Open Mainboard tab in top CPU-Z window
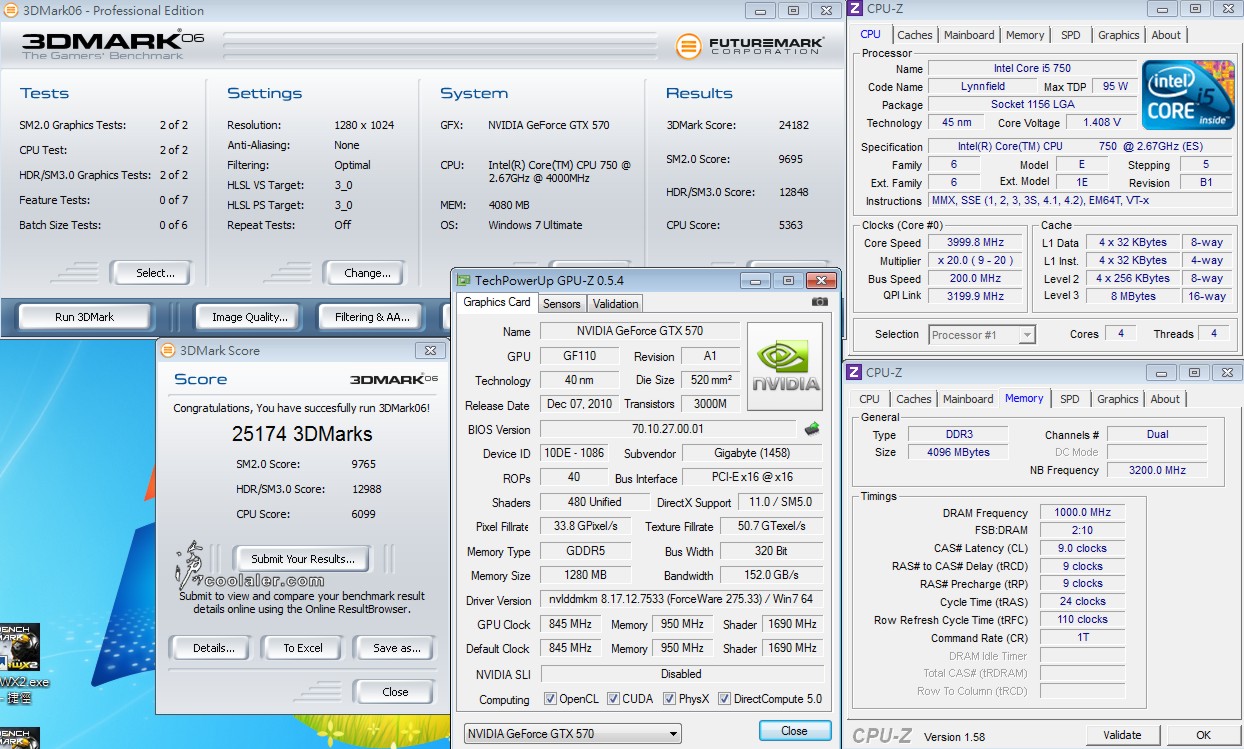This screenshot has width=1244, height=749. point(970,35)
